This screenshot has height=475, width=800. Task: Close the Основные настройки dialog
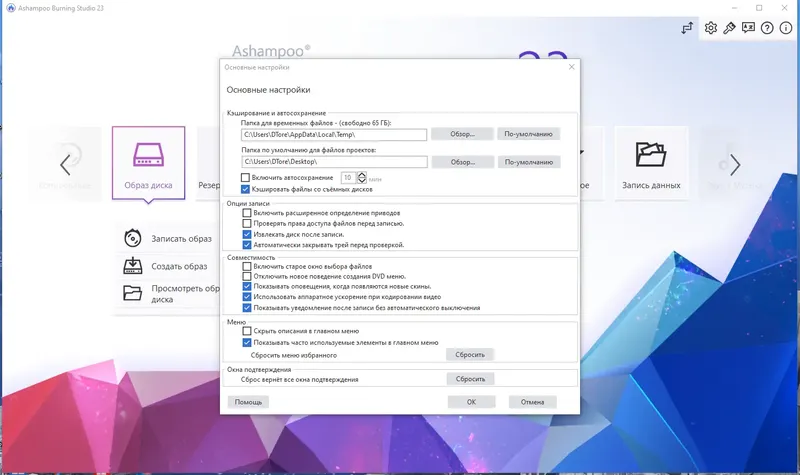(x=571, y=67)
